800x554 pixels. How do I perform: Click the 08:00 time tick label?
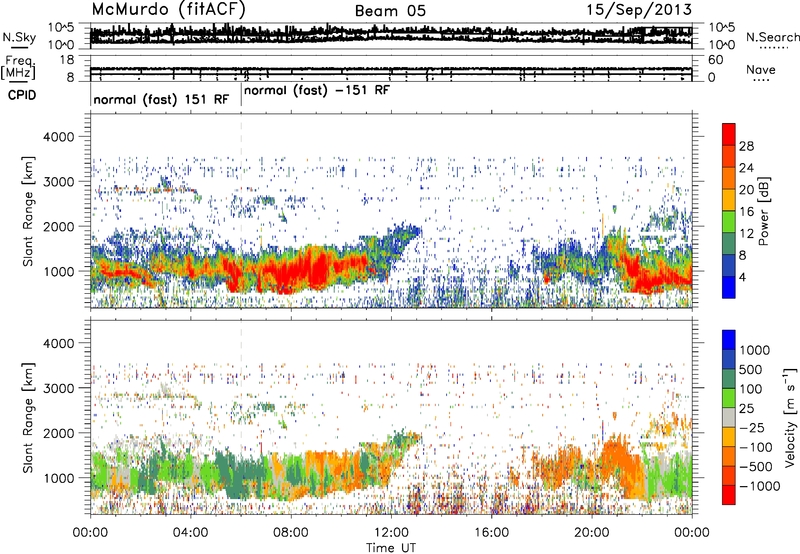point(290,533)
